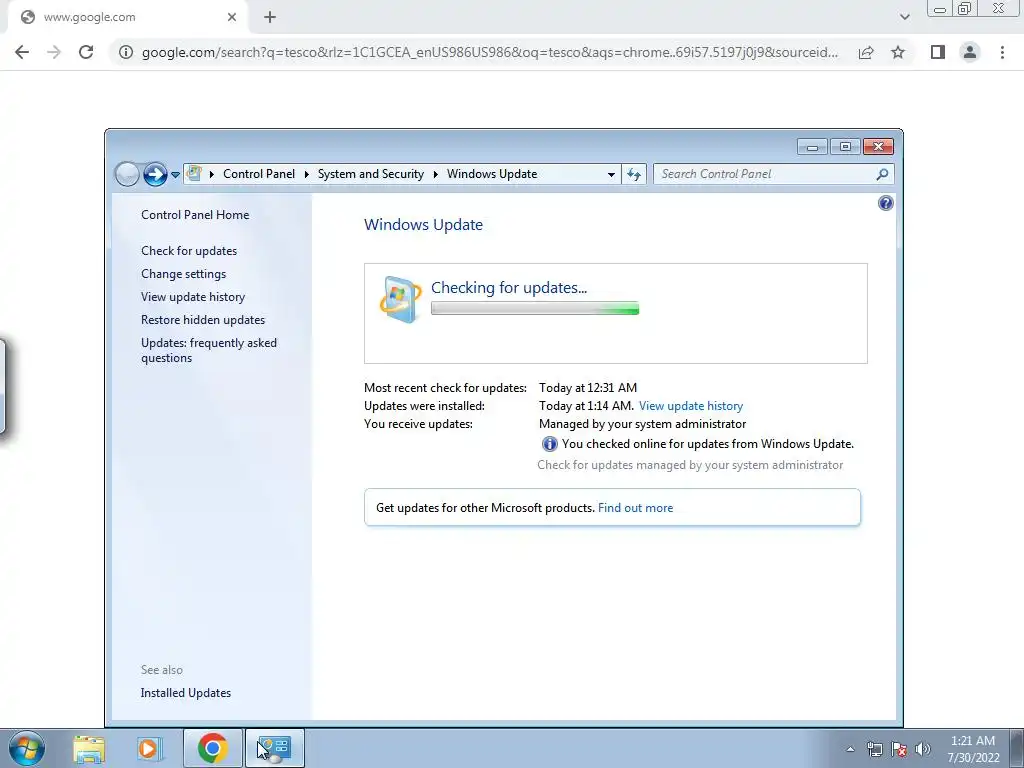Viewport: 1024px width, 768px height.
Task: Reload the page in Chrome
Action: 86,52
